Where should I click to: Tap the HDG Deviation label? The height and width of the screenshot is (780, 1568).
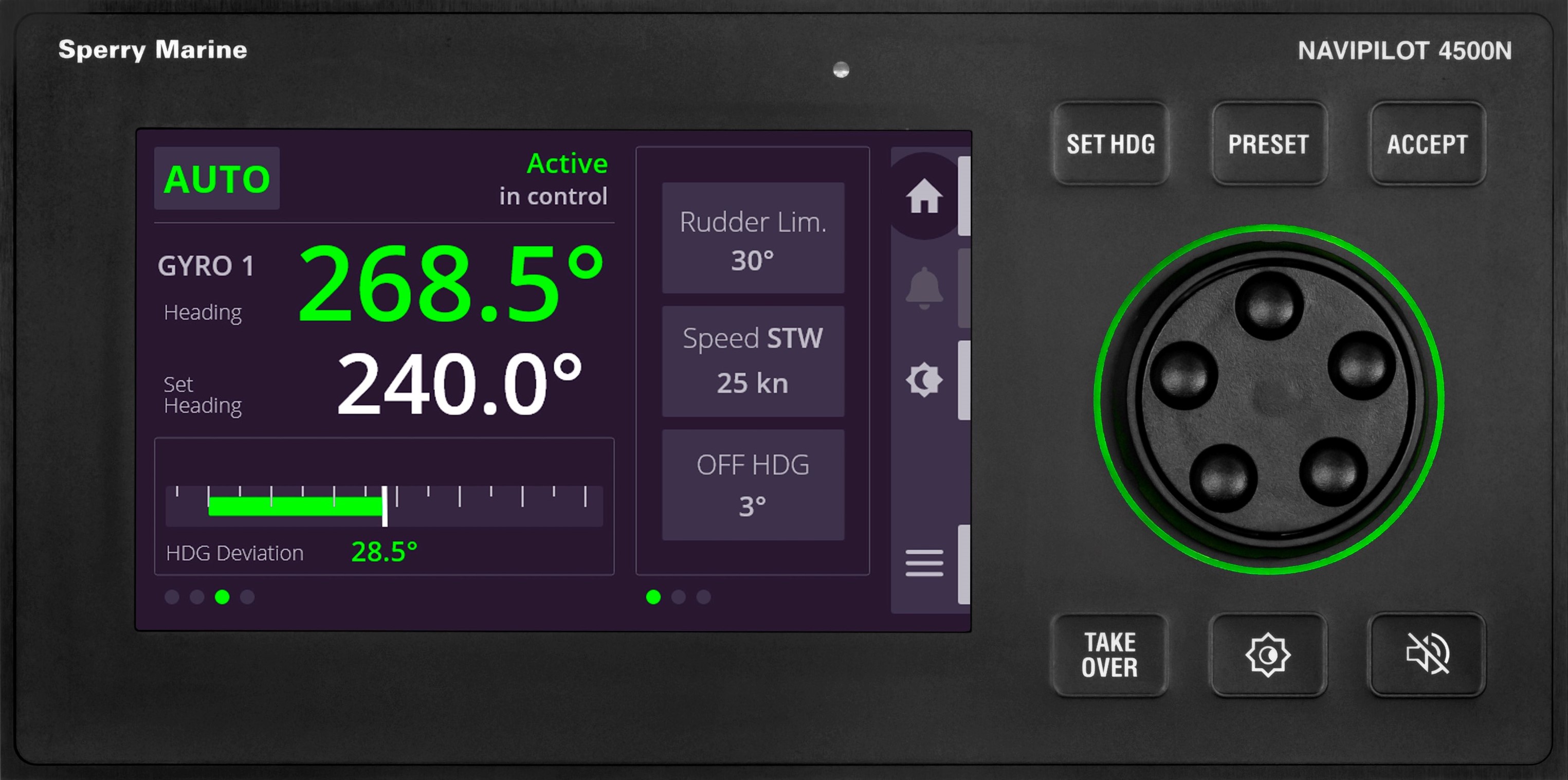click(x=234, y=553)
